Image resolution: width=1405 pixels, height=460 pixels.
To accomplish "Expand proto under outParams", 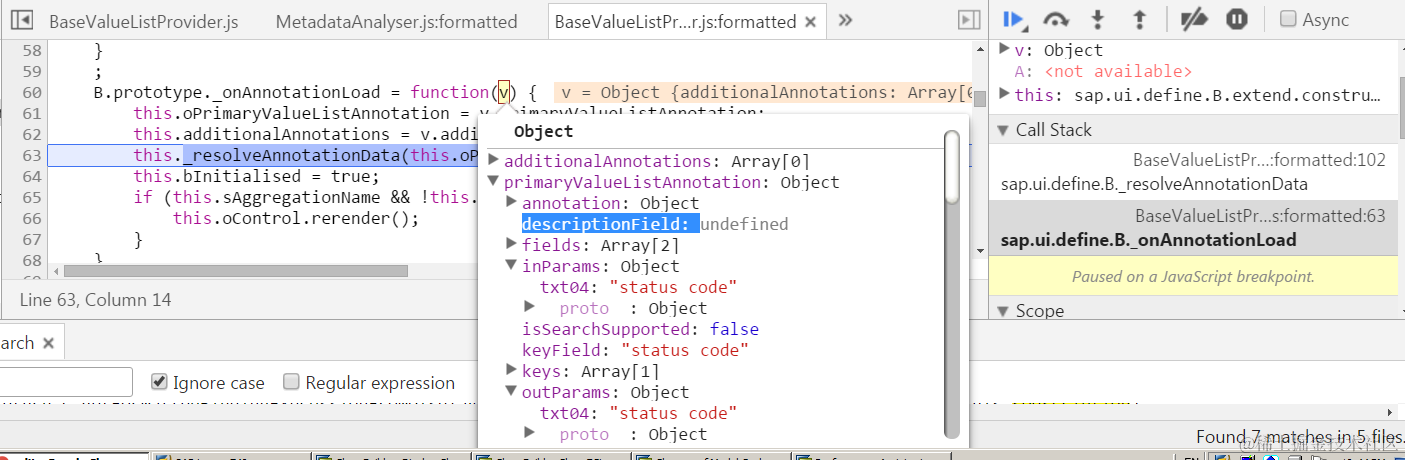I will [x=530, y=434].
